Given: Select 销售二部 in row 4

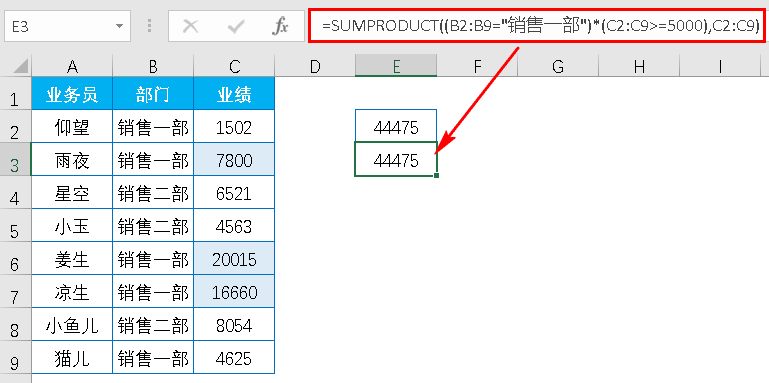Looking at the screenshot, I should coord(153,192).
